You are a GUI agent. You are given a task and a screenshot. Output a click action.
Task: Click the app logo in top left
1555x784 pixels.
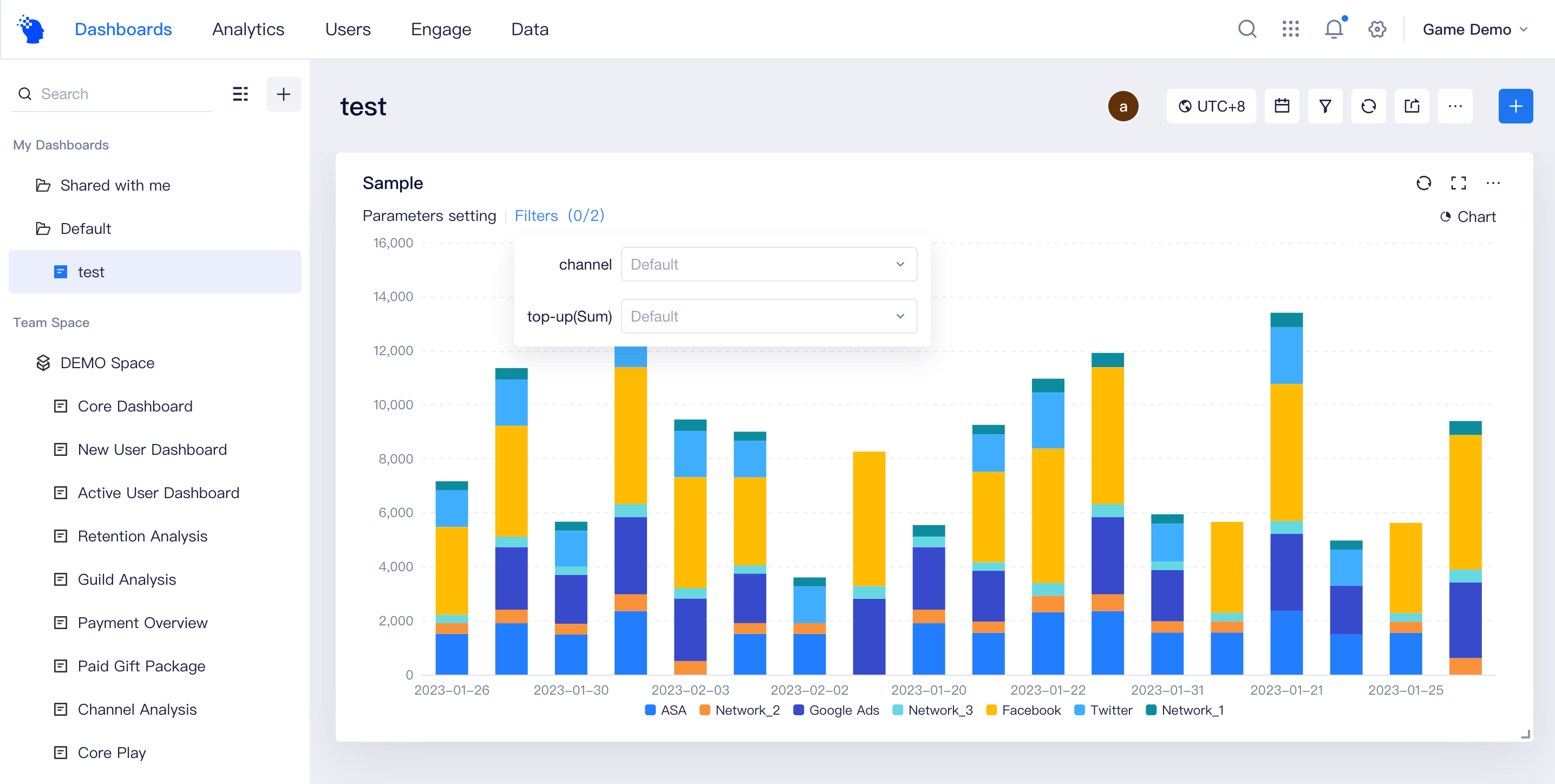coord(31,29)
